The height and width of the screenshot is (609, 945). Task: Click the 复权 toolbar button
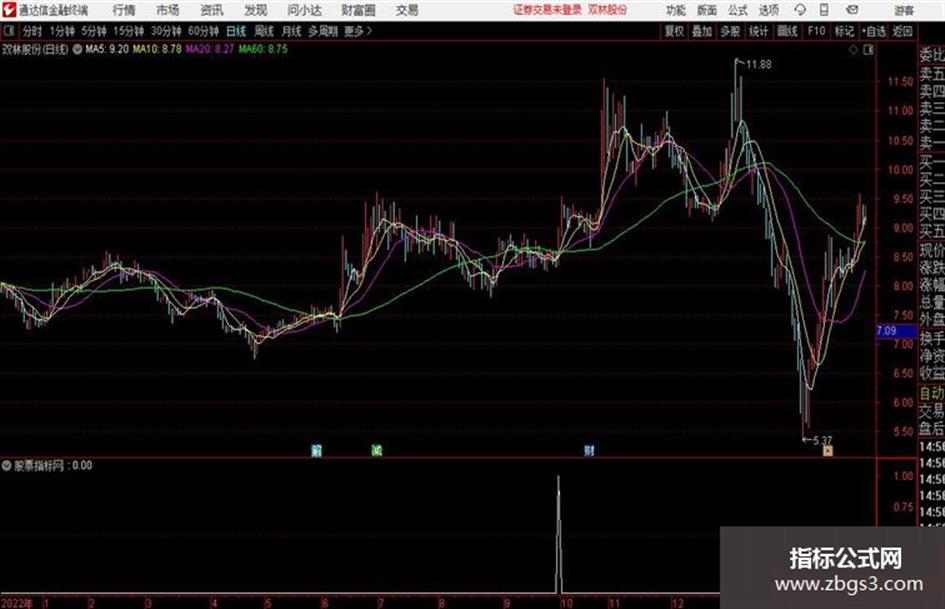point(674,31)
